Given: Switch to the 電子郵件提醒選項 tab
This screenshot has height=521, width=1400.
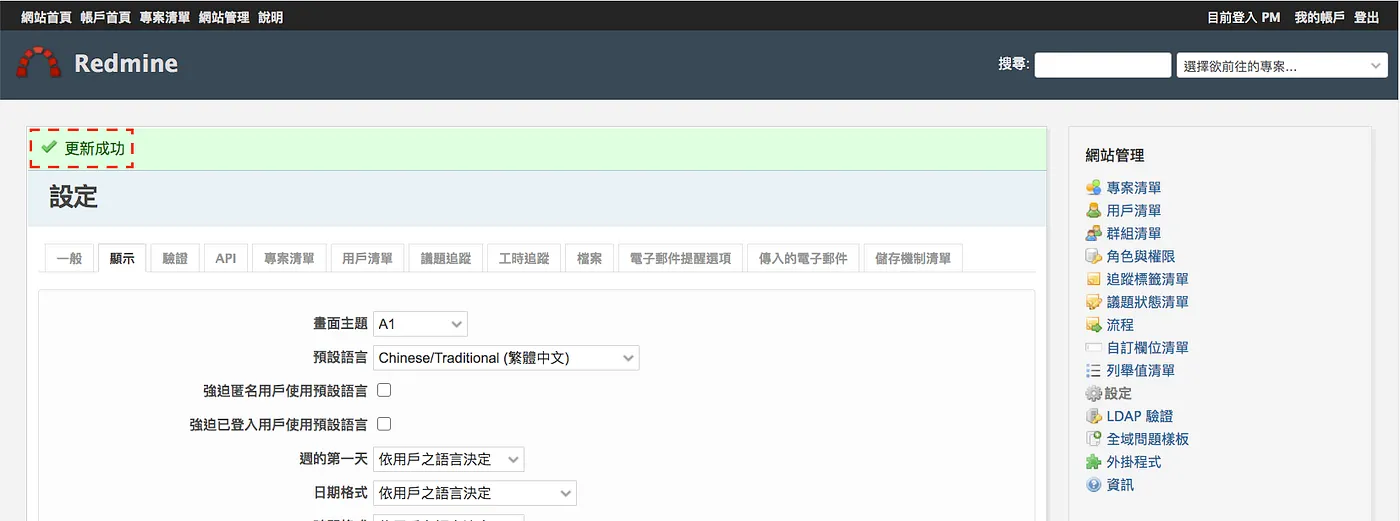Looking at the screenshot, I should point(681,258).
